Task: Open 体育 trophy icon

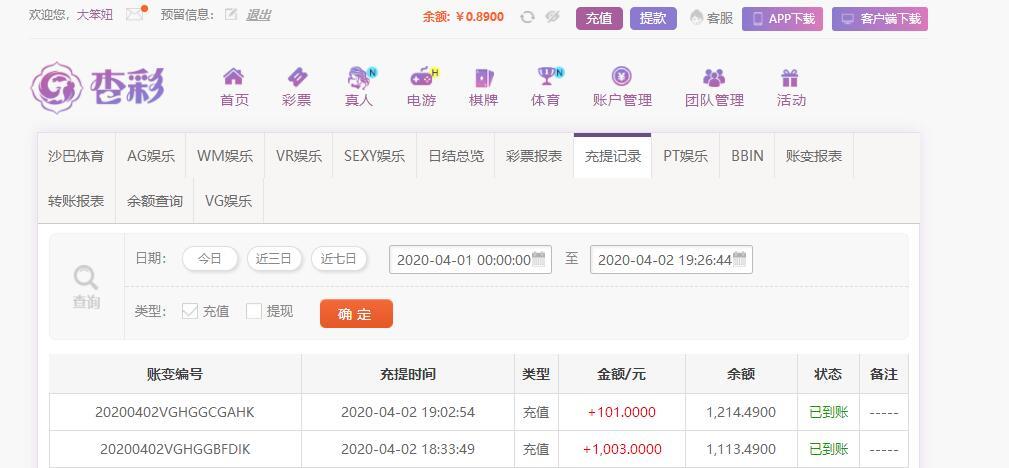Action: click(x=548, y=77)
